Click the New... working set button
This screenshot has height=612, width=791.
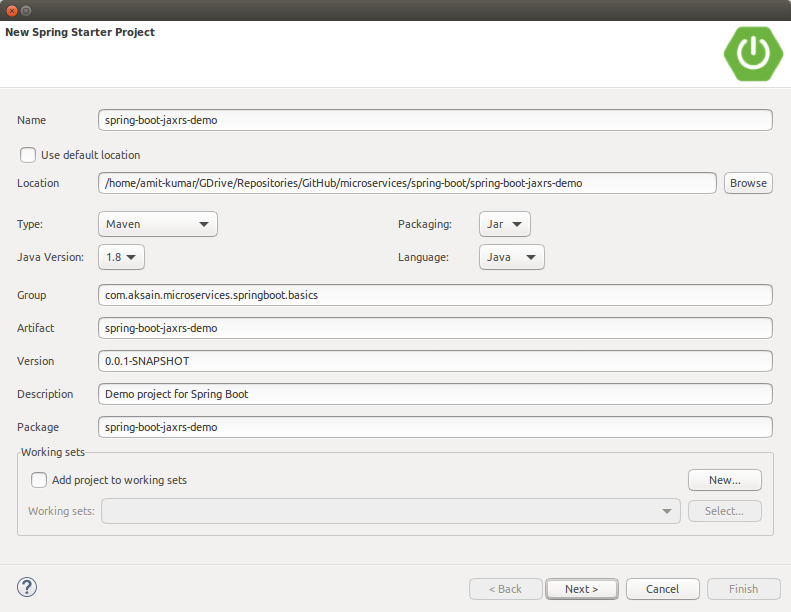pos(724,480)
